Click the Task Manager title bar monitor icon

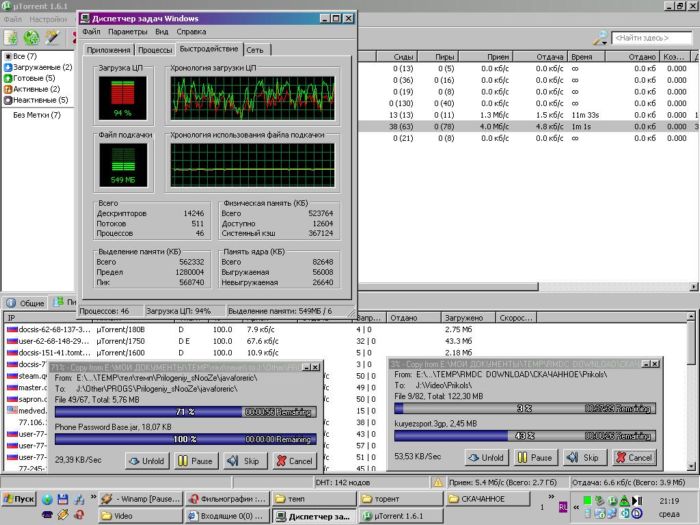coord(85,18)
